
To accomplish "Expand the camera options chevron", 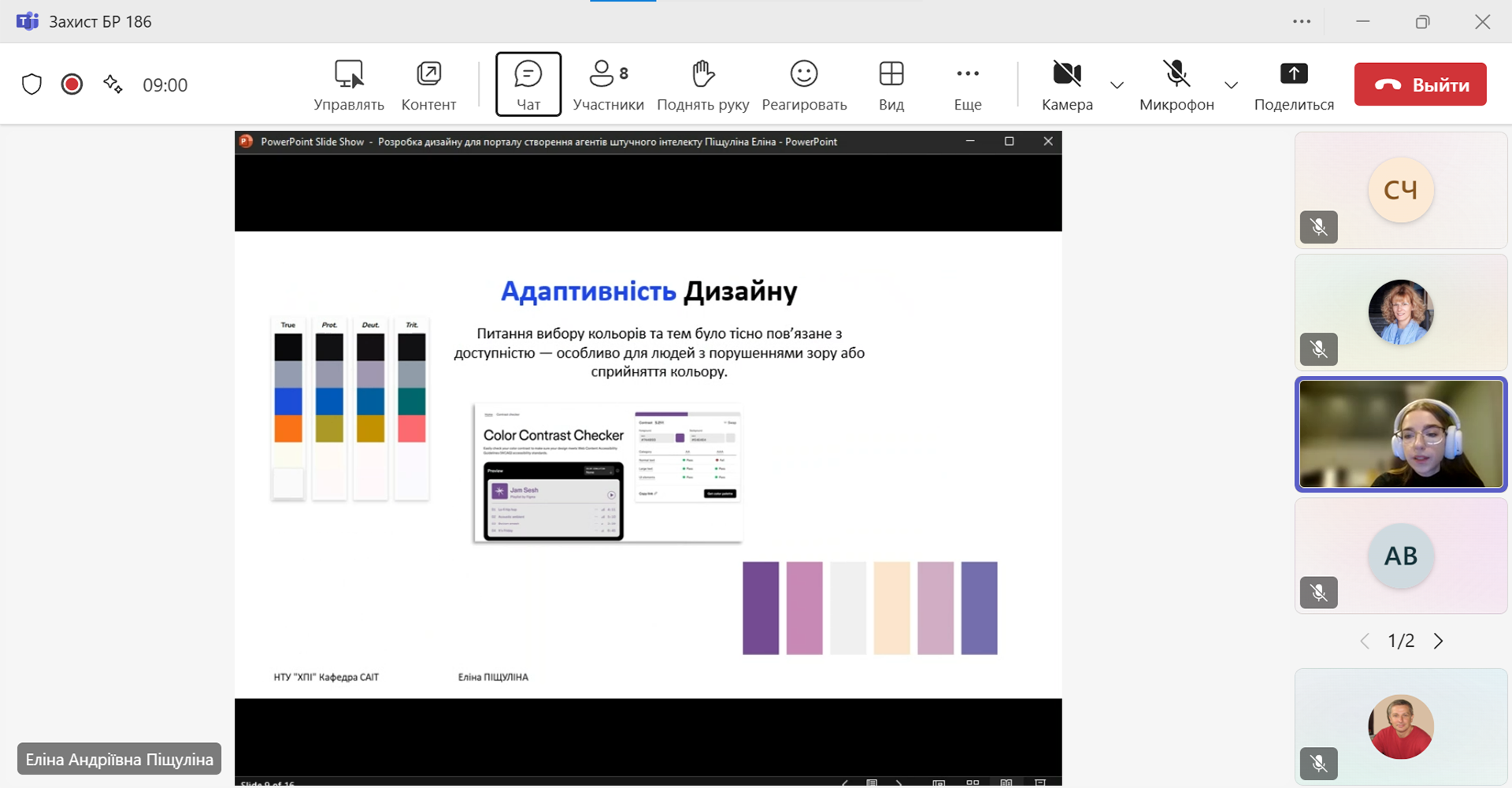I will (1117, 85).
